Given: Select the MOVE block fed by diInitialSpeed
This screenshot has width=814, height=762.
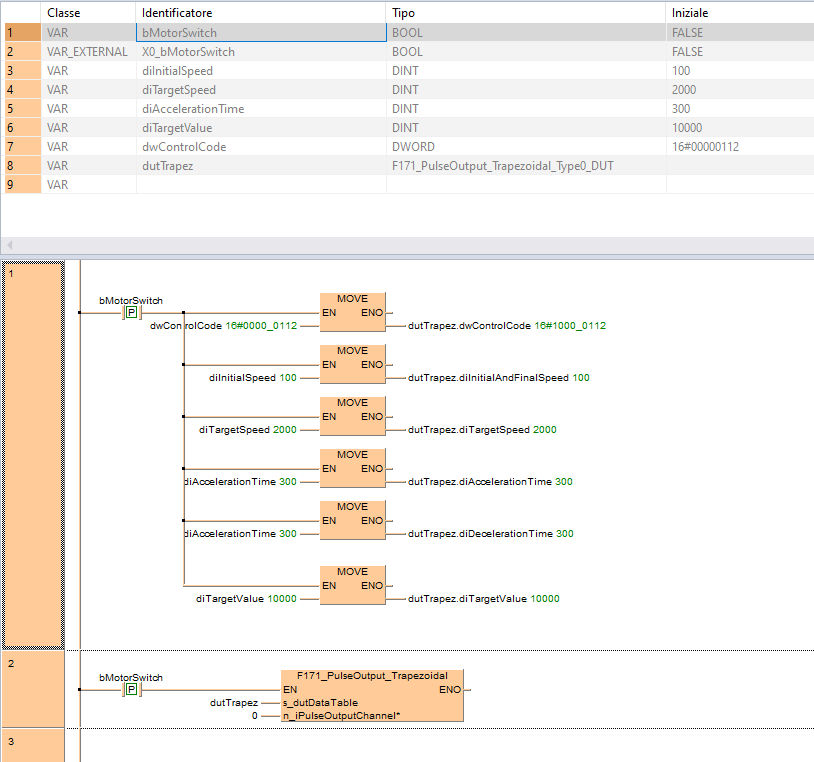Looking at the screenshot, I should click(352, 364).
